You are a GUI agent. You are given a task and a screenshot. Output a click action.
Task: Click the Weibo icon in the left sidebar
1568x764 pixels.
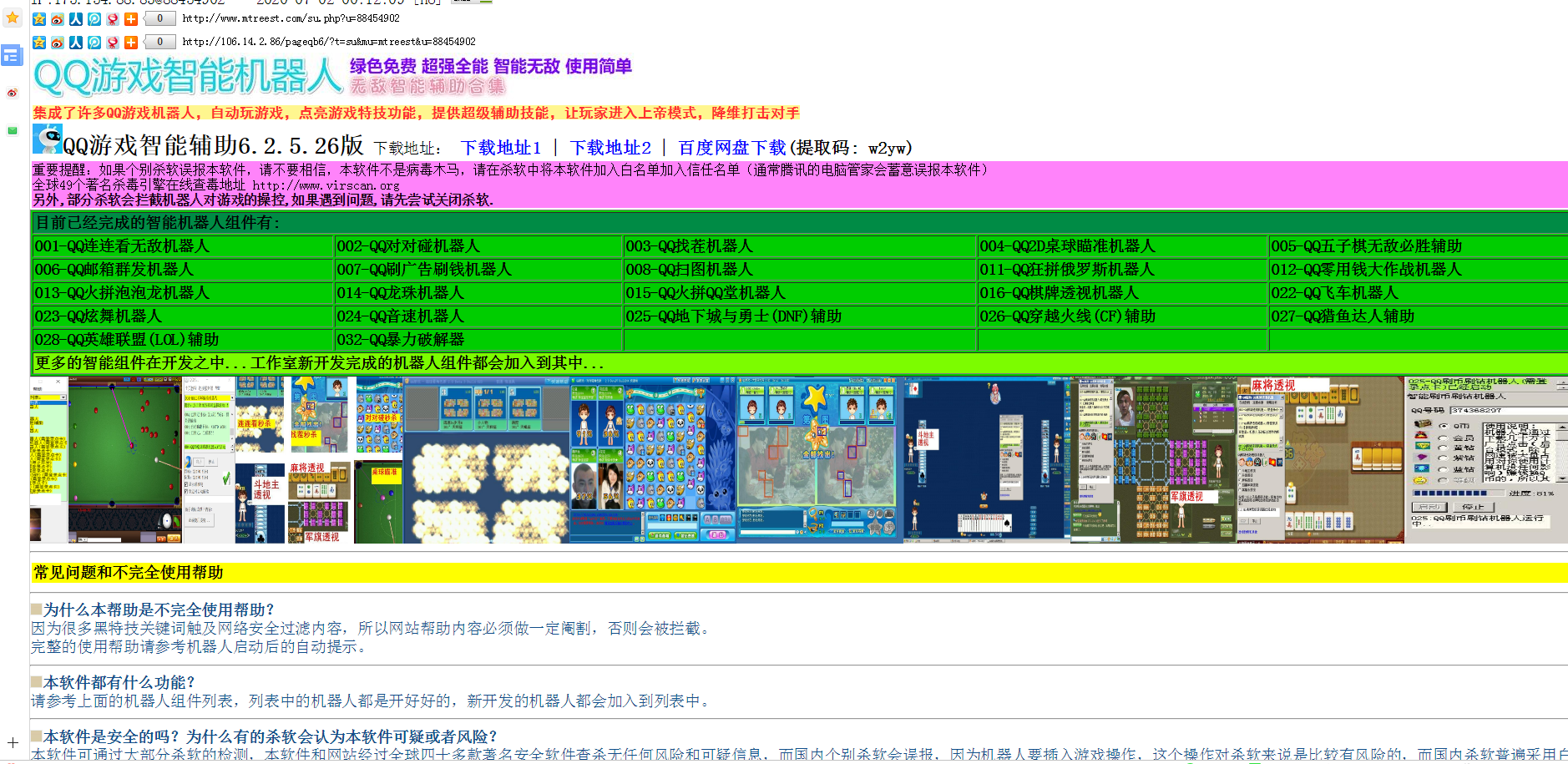13,93
